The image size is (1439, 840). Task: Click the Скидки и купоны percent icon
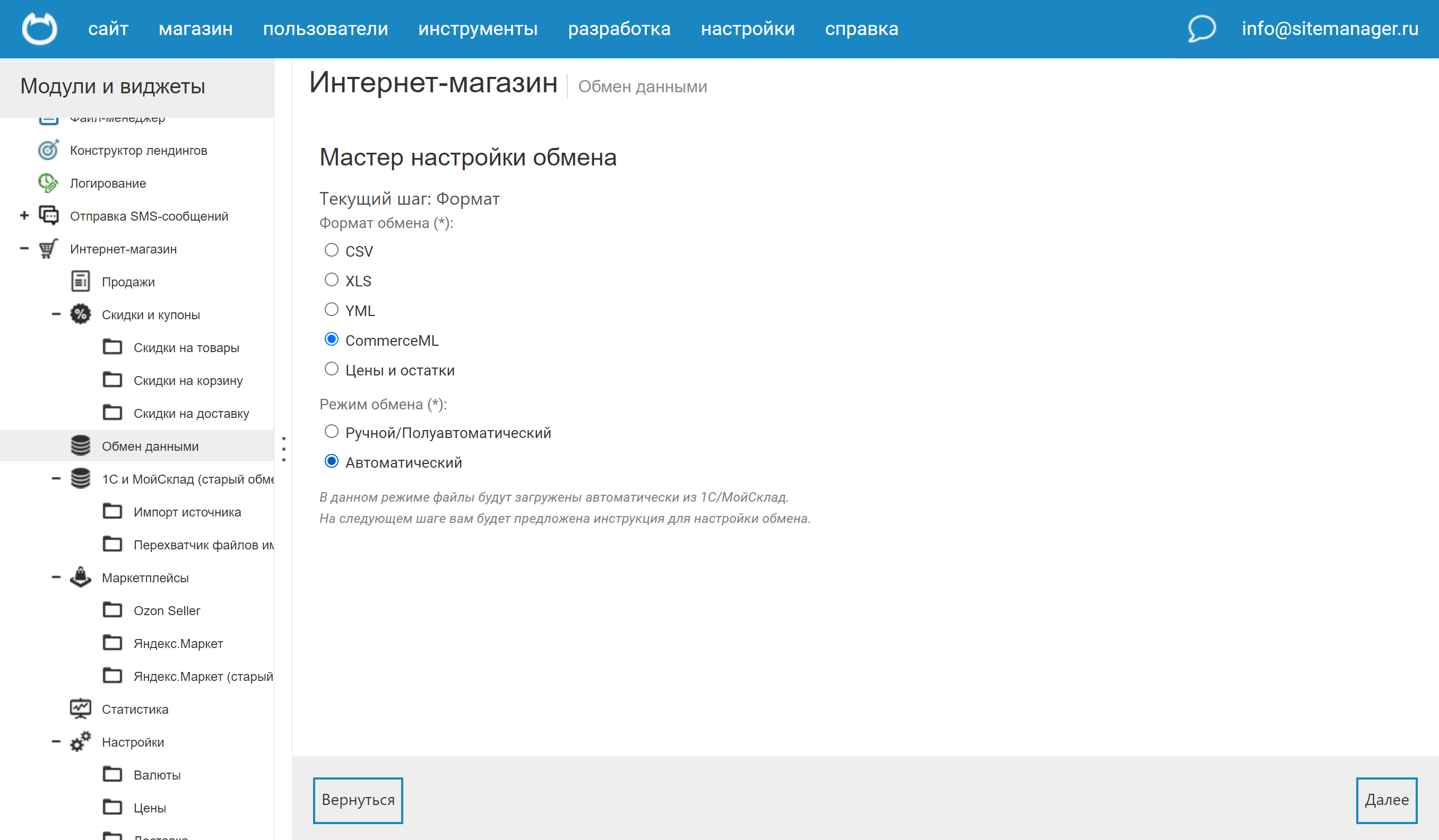pyautogui.click(x=80, y=314)
